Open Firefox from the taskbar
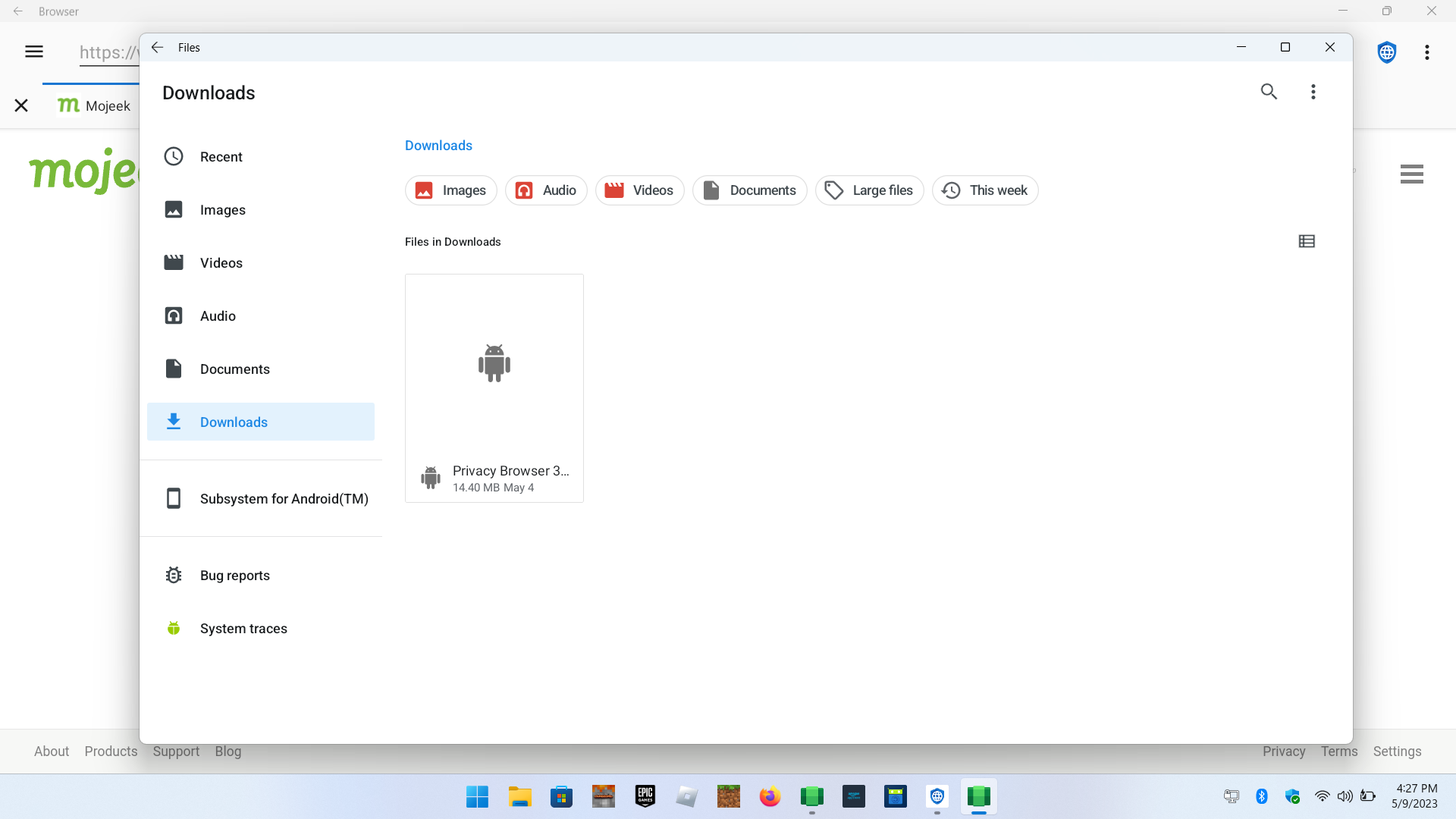This screenshot has width=1456, height=819. (x=770, y=796)
